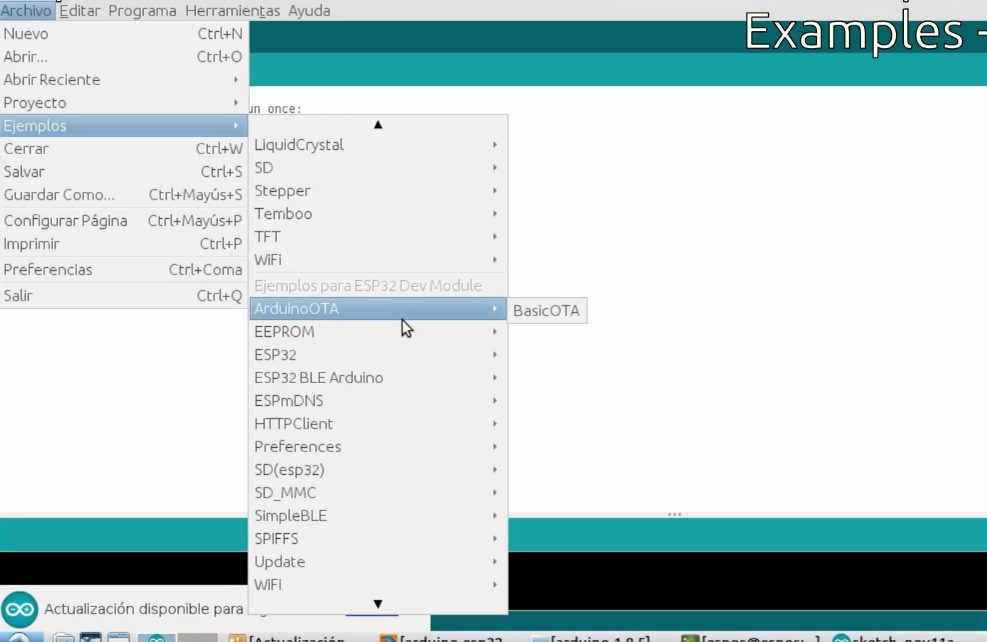The width and height of the screenshot is (987, 642).
Task: Expand the SimpleBLE examples
Action: [x=378, y=516]
